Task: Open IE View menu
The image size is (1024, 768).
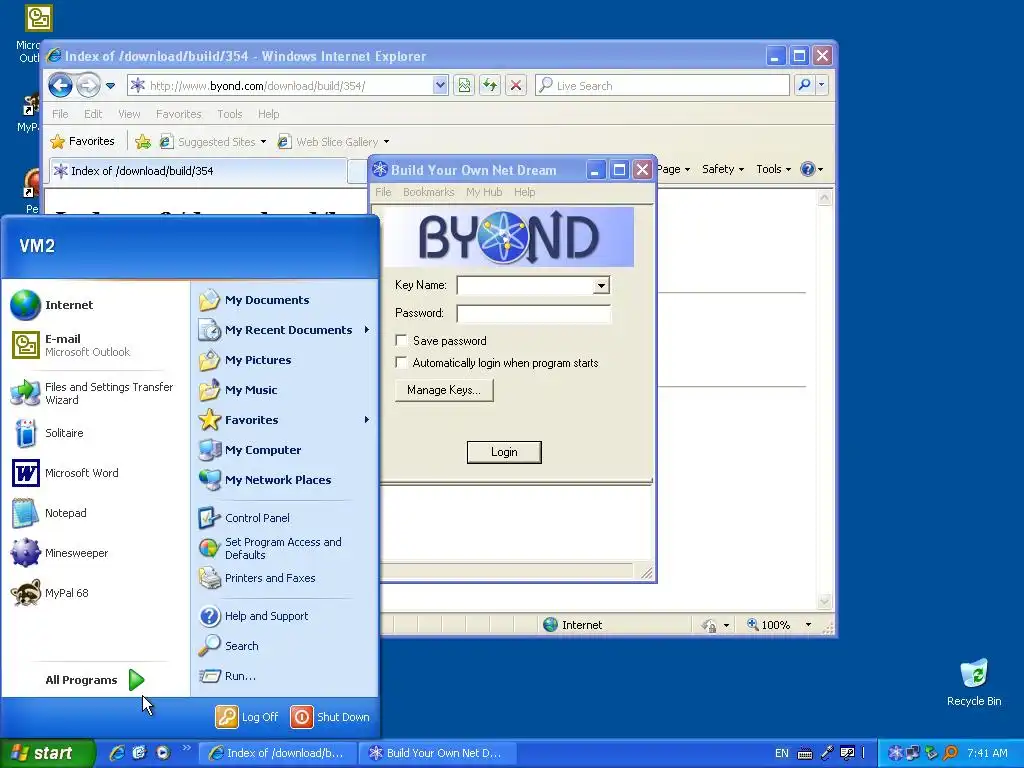Action: click(x=129, y=114)
